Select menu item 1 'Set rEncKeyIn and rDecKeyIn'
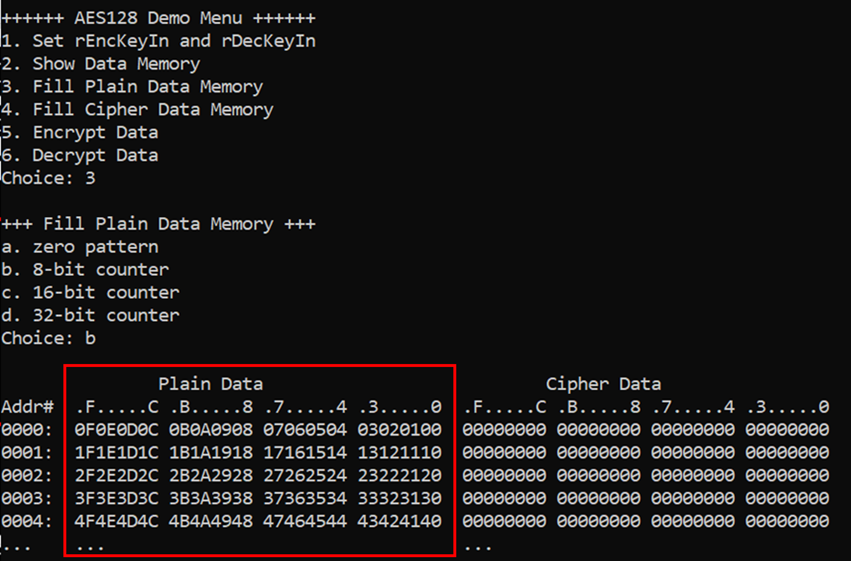The width and height of the screenshot is (851, 561). tap(158, 41)
